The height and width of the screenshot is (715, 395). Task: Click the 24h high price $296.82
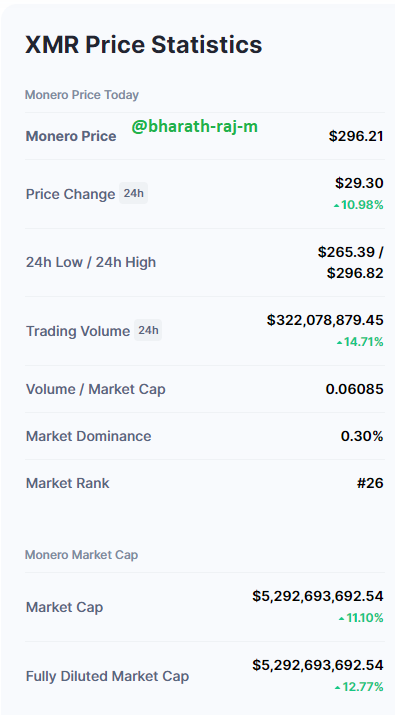coord(355,273)
